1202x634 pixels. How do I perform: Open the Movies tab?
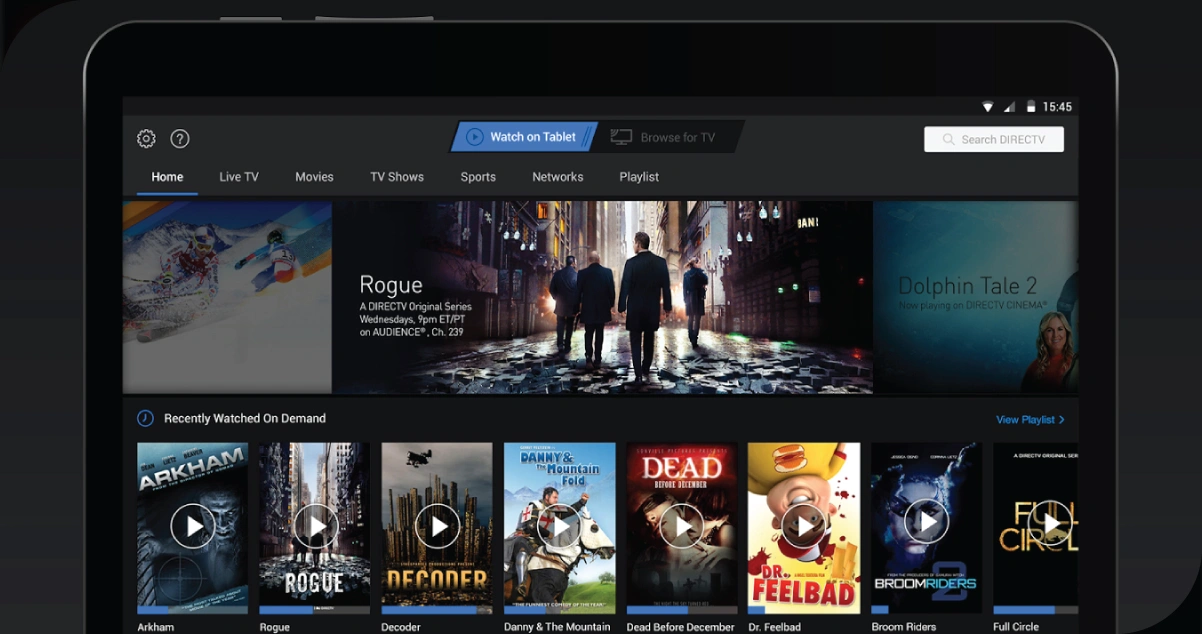(314, 176)
